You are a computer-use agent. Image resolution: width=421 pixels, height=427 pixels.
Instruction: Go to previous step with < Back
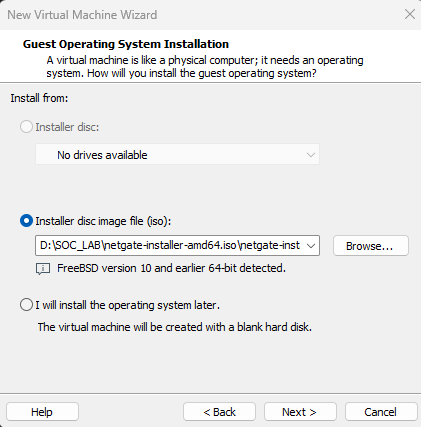(219, 412)
